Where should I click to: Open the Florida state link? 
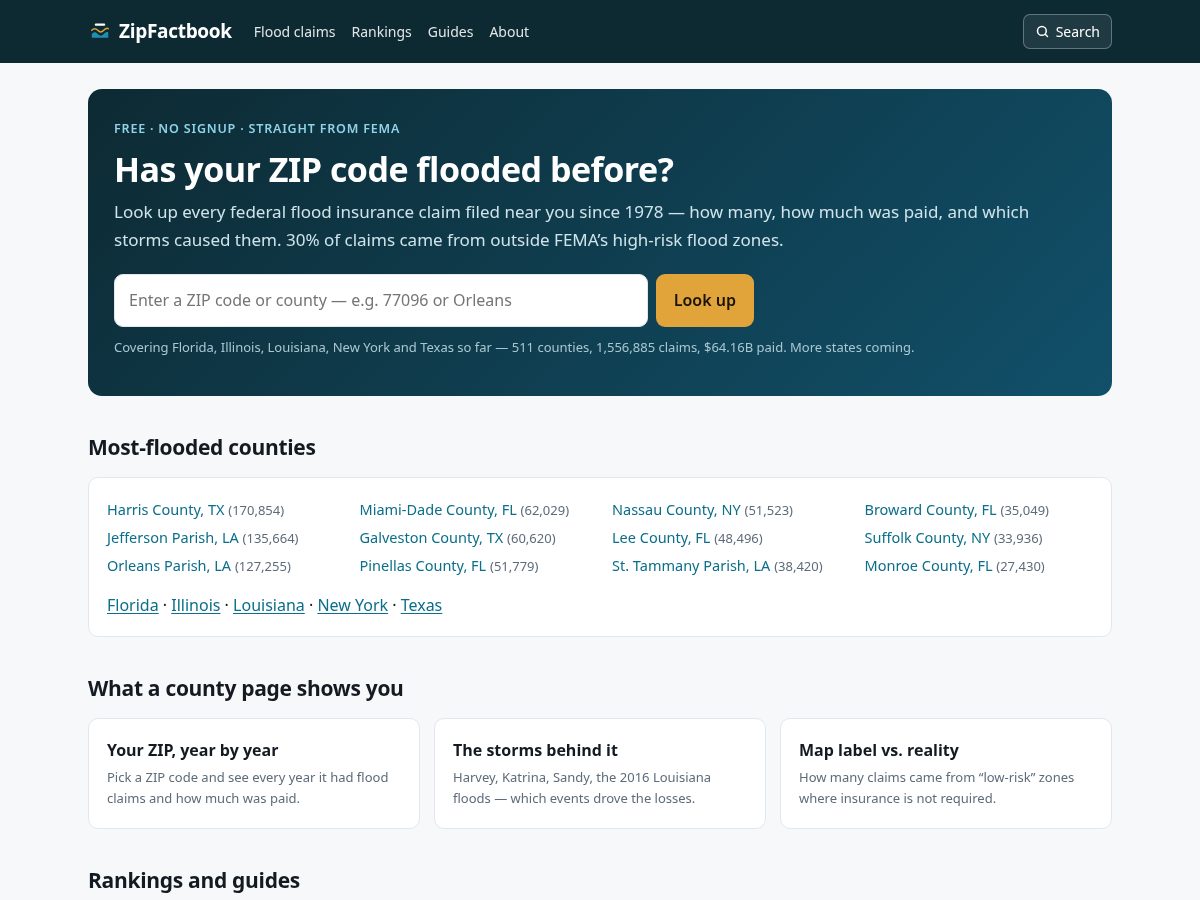point(132,605)
